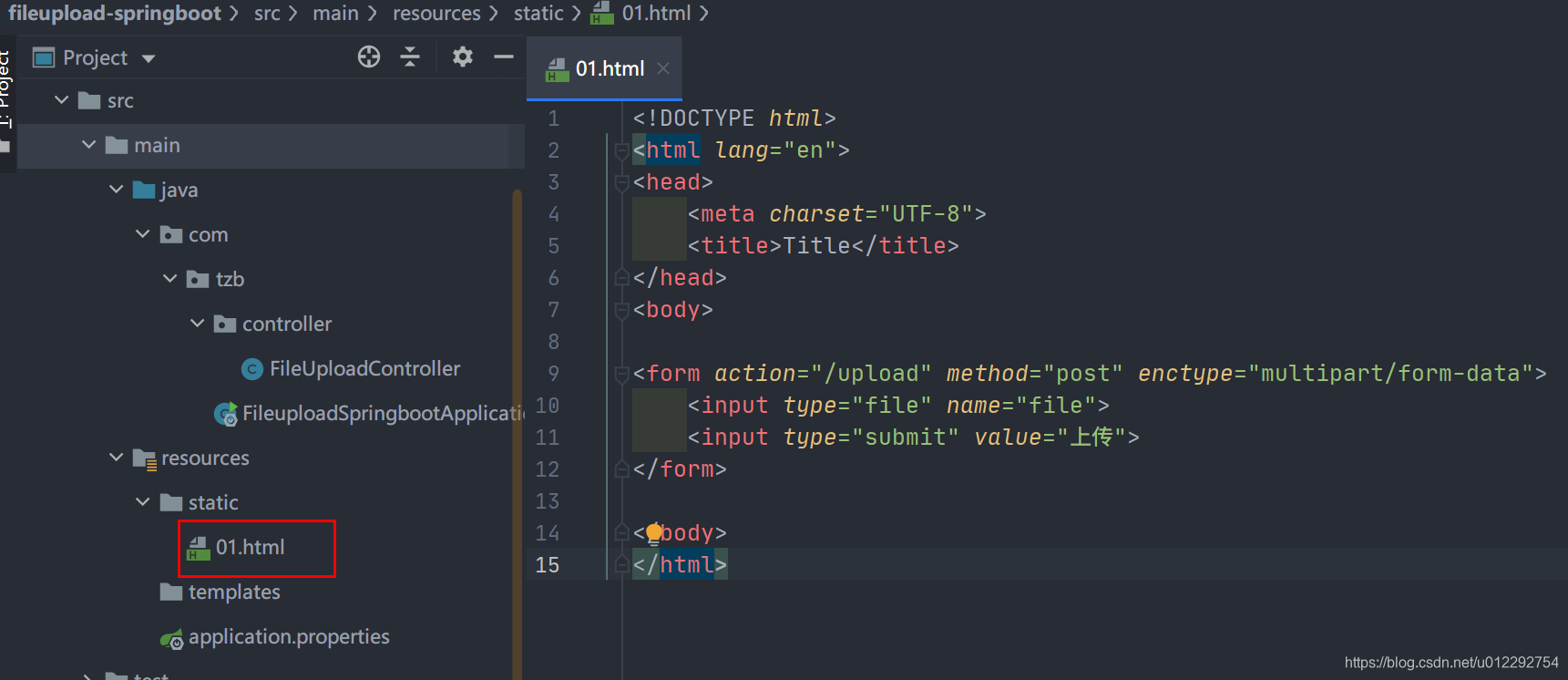The image size is (1568, 680).
Task: Place cursor on the meta charset line
Action: click(836, 214)
